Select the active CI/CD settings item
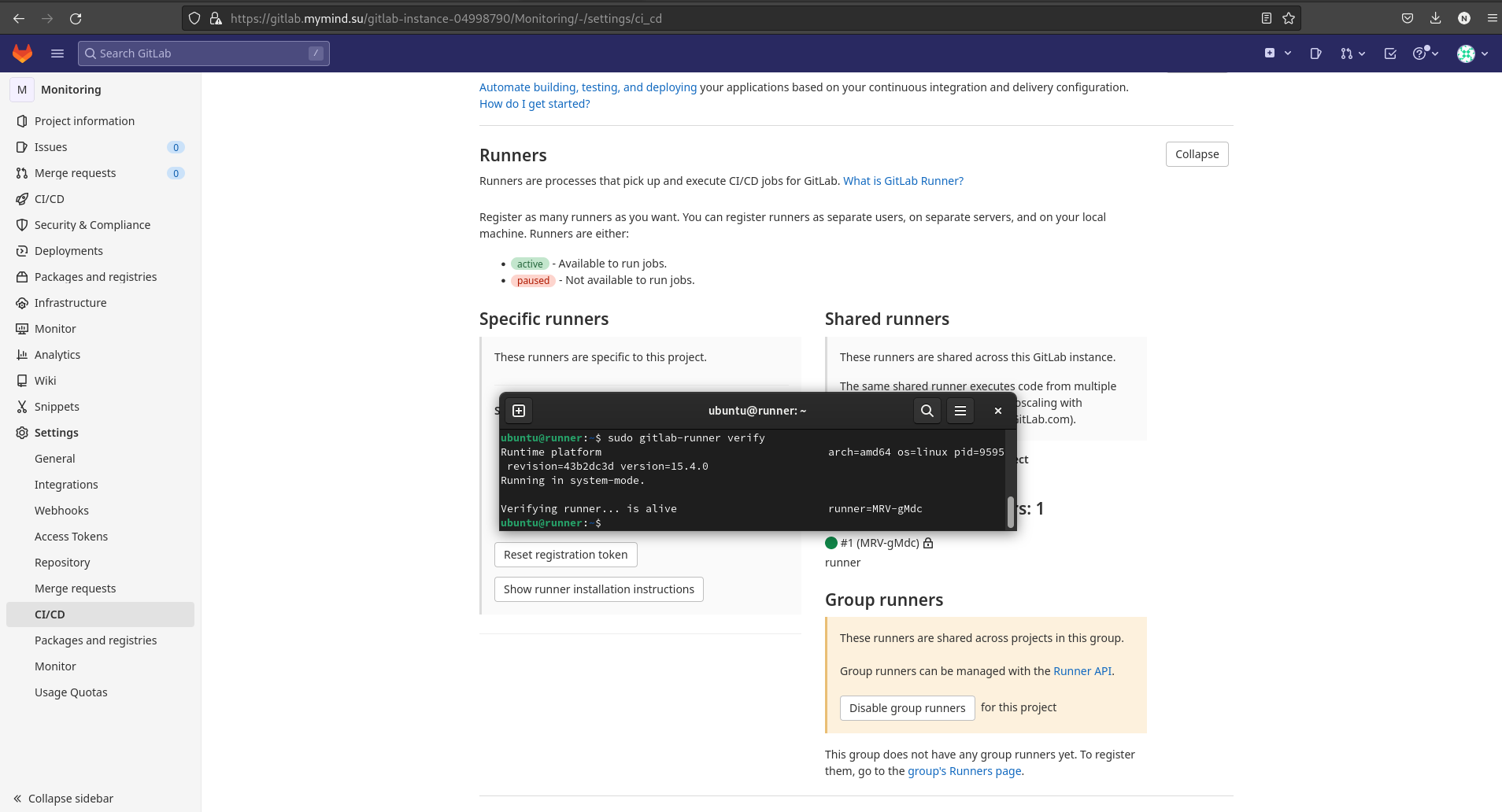The width and height of the screenshot is (1502, 812). point(100,615)
